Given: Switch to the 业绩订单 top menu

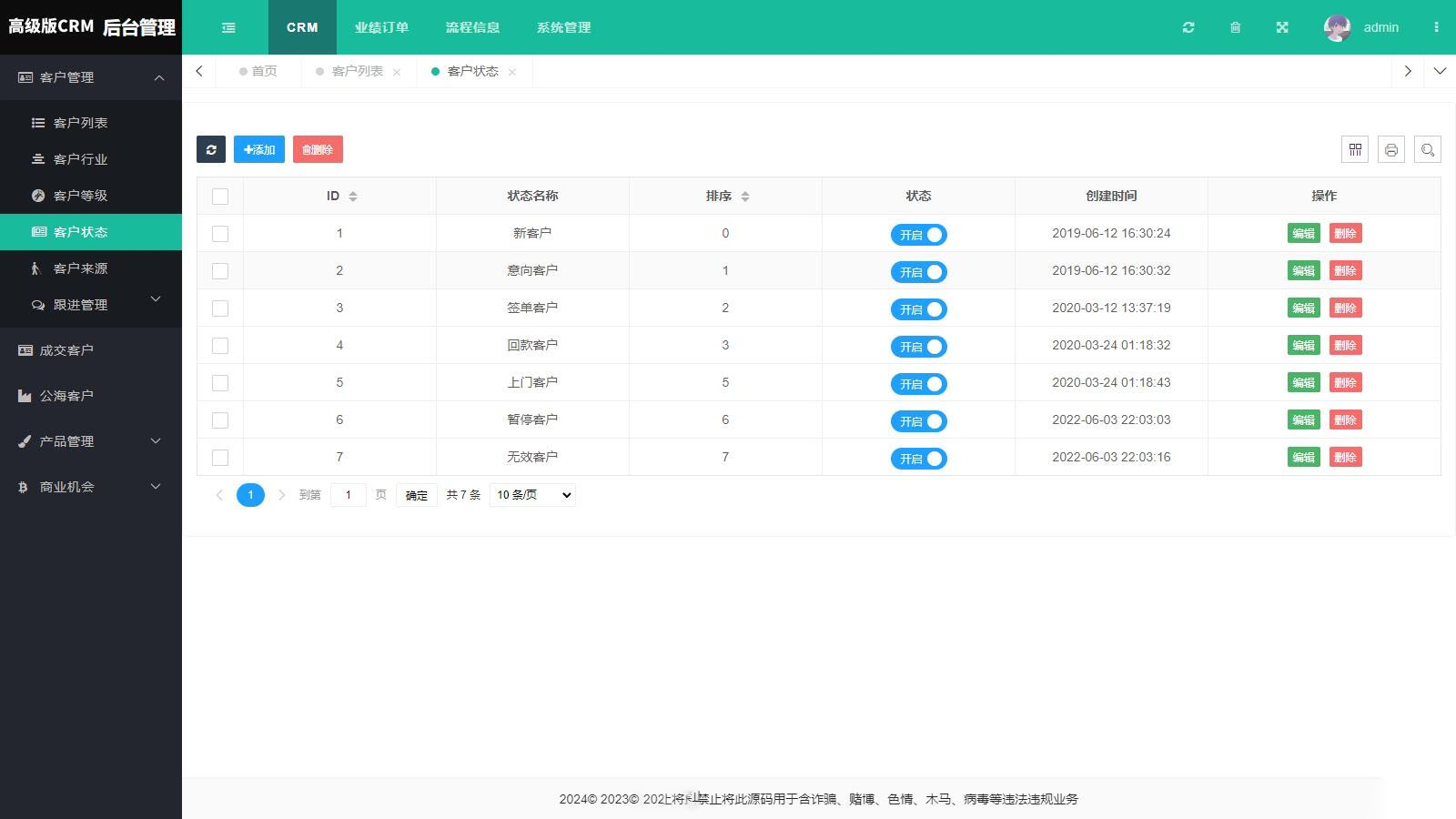Looking at the screenshot, I should (x=381, y=27).
